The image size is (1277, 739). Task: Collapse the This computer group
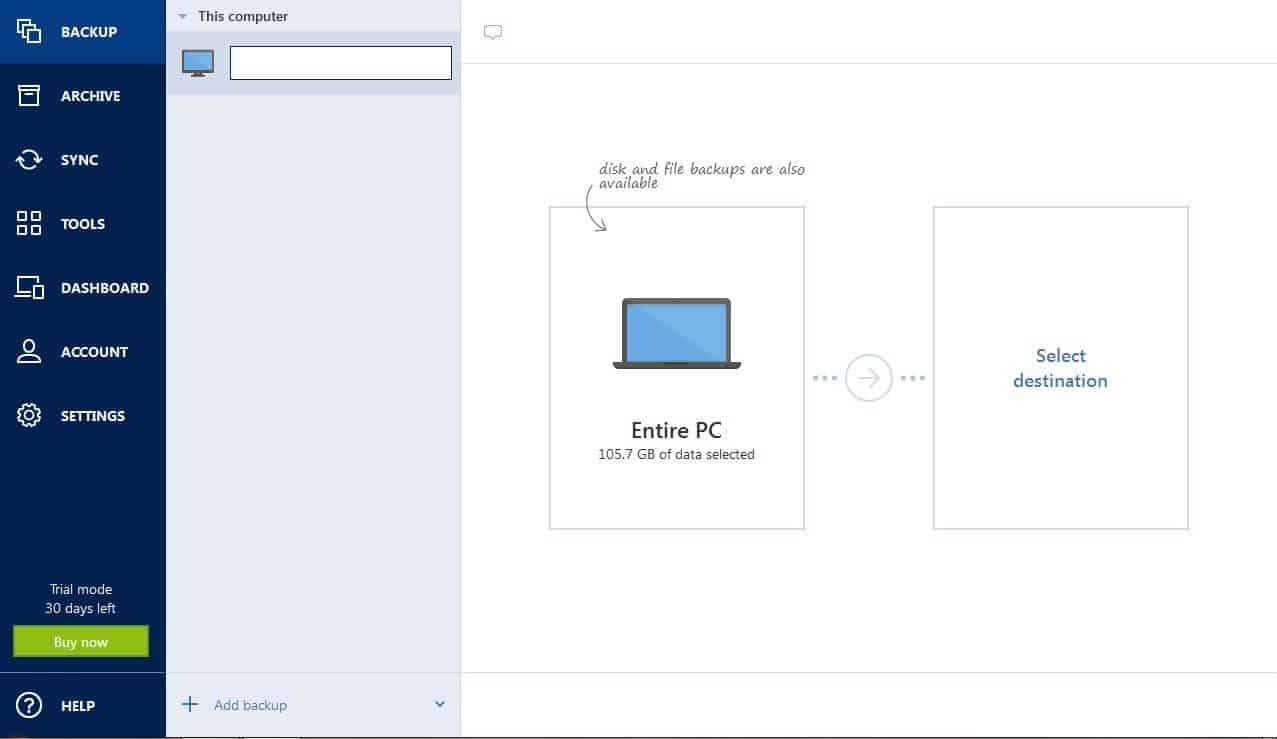pos(182,16)
